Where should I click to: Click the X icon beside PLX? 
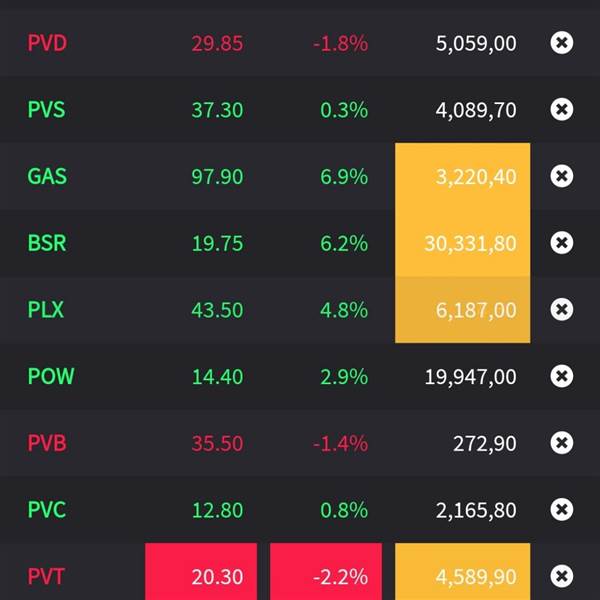(x=562, y=310)
